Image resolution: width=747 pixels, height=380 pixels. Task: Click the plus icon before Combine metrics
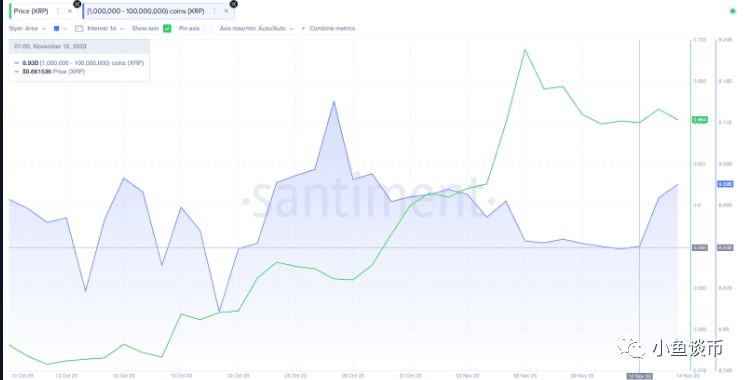pos(303,29)
